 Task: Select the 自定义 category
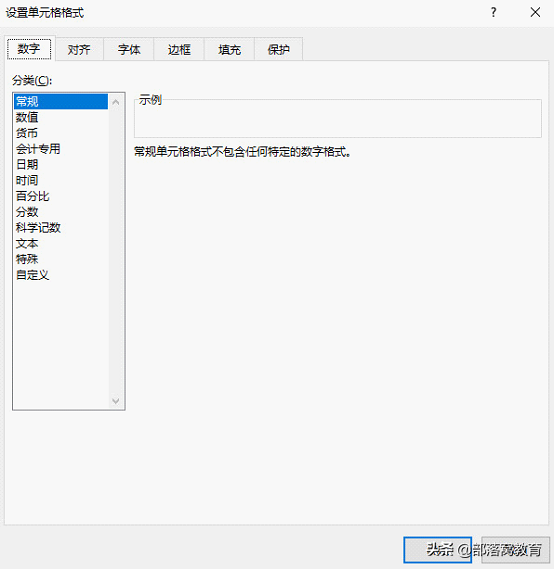point(61,275)
